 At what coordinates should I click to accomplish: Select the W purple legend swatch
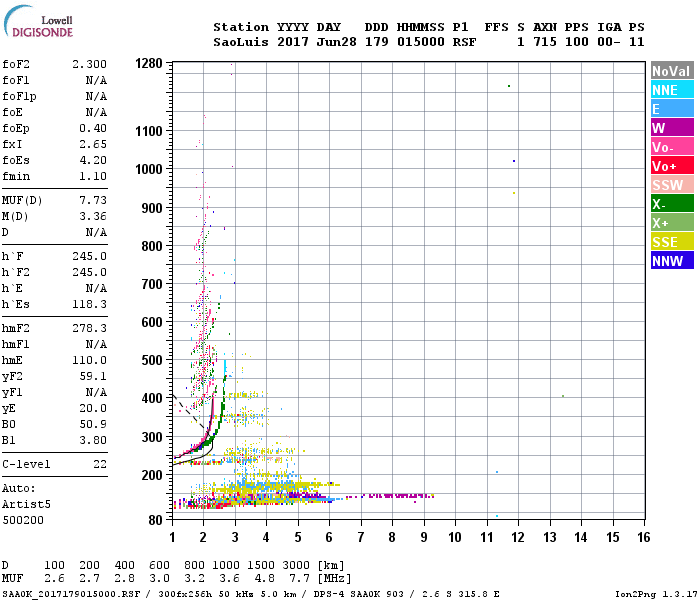[672, 128]
